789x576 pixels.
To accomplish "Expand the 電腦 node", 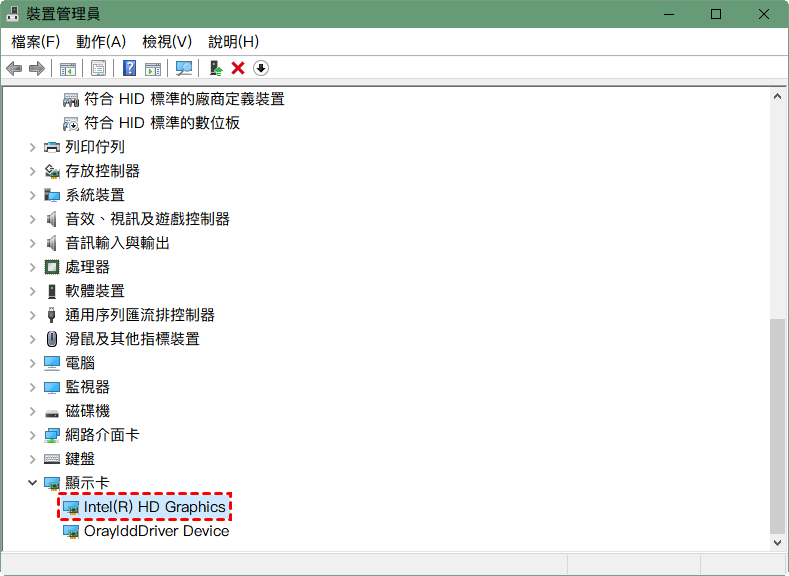I will [x=33, y=363].
